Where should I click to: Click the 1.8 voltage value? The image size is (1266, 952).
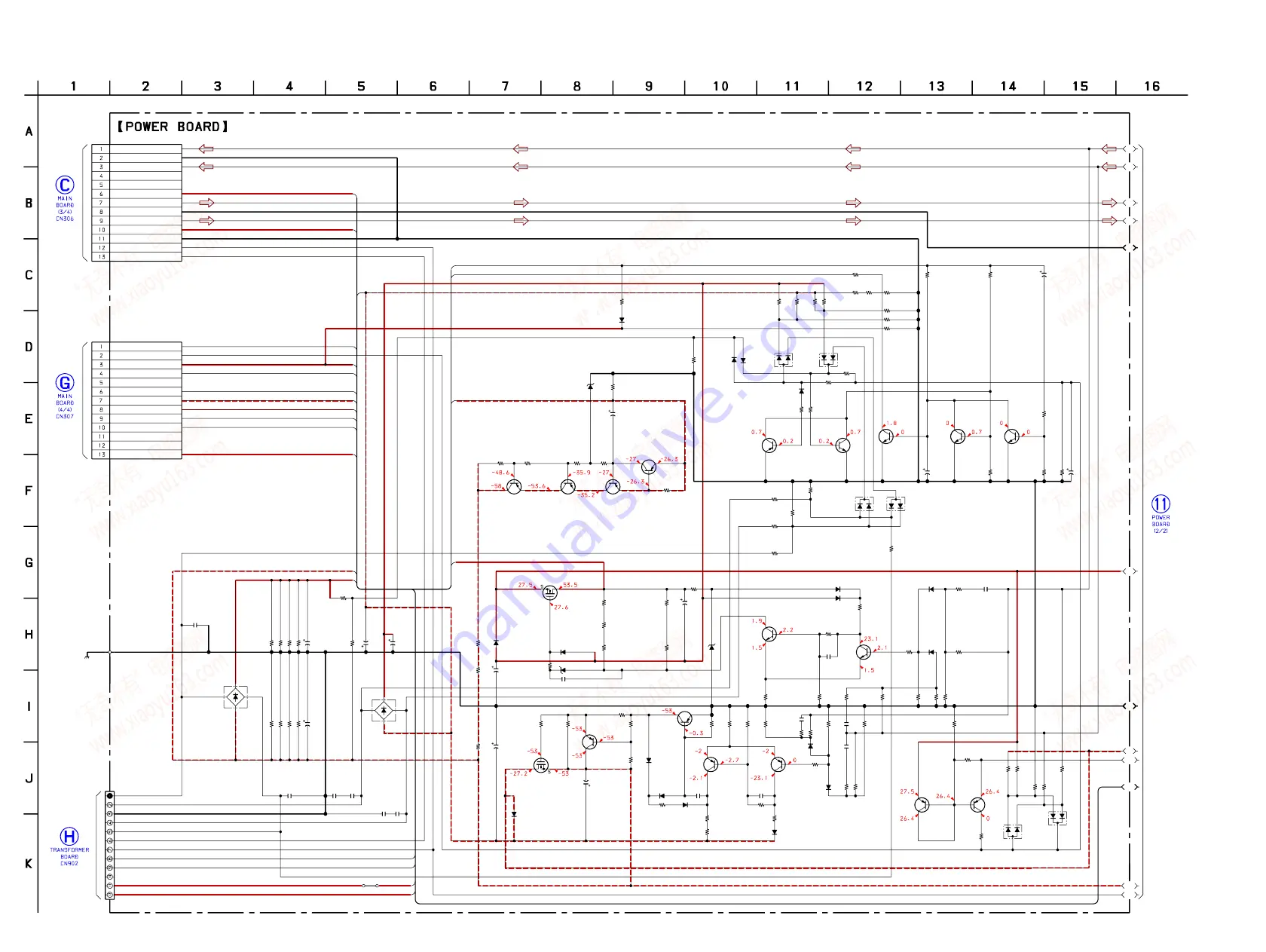coord(891,424)
